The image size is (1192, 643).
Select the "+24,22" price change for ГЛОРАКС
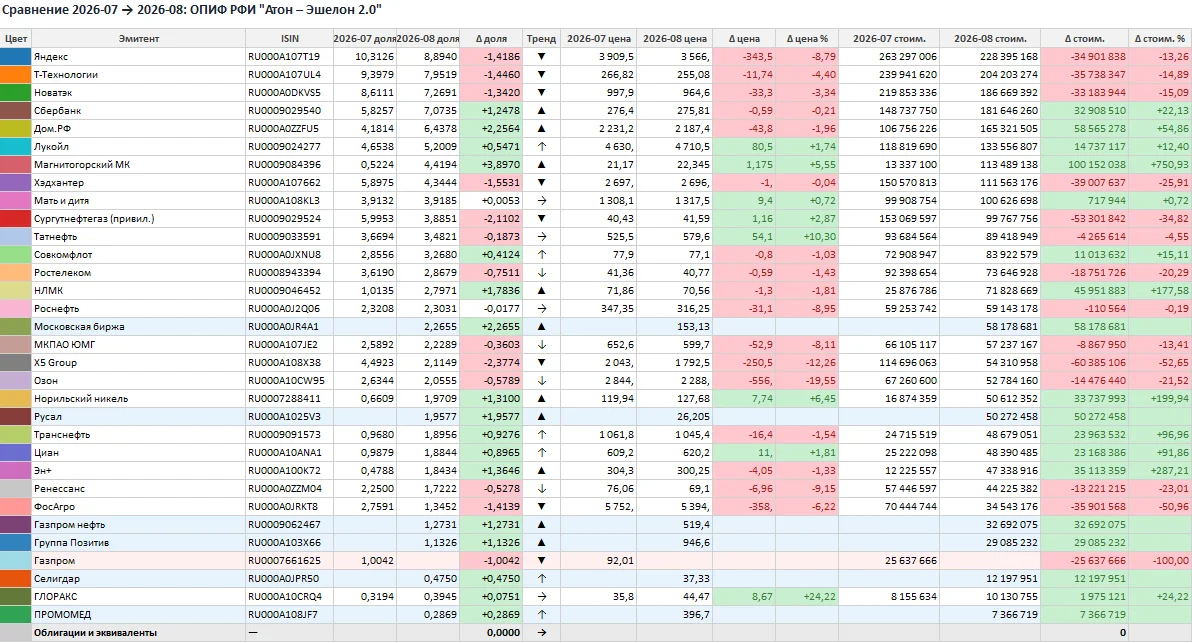coord(820,597)
